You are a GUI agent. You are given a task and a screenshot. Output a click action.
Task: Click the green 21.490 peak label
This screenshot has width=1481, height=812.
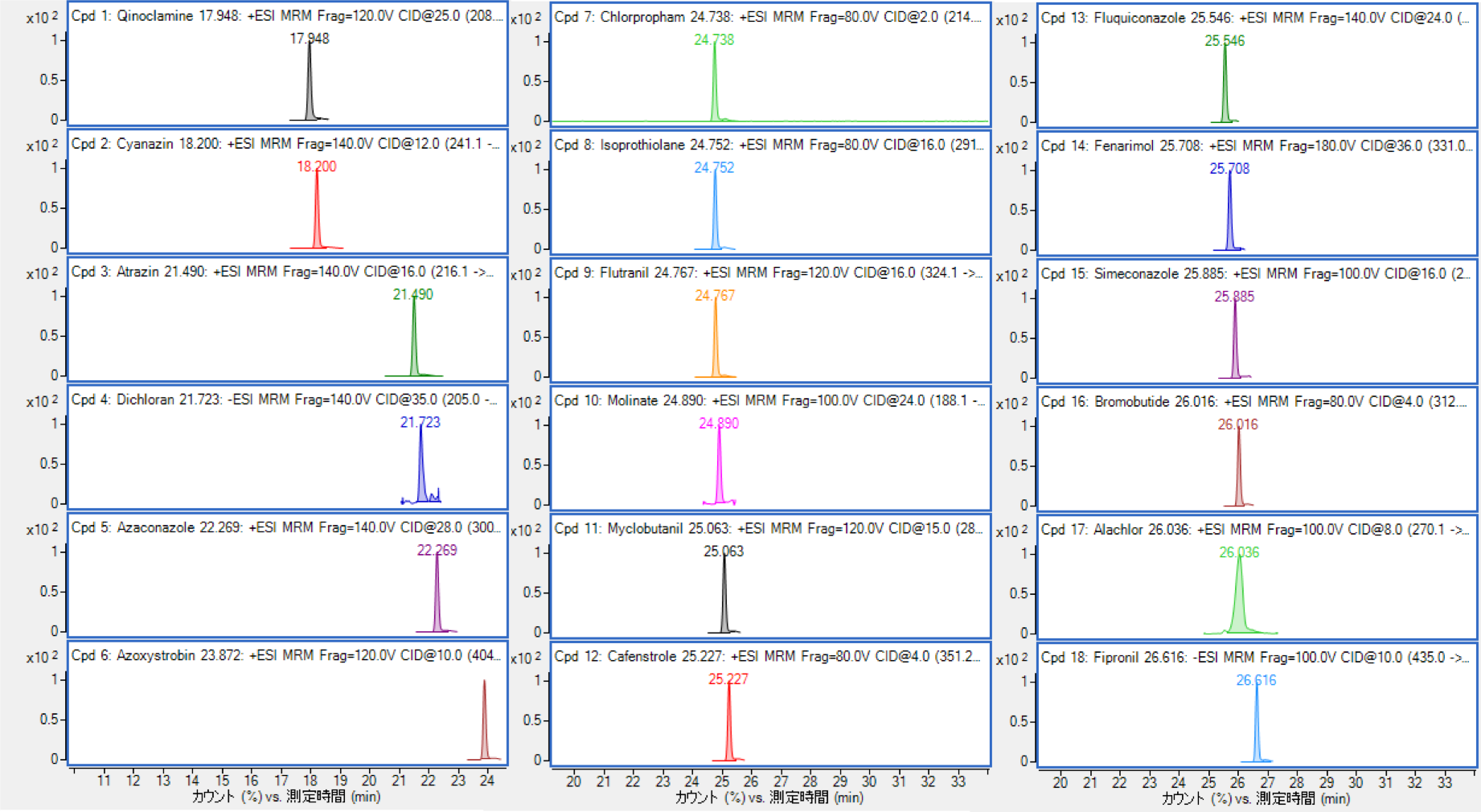tap(413, 293)
